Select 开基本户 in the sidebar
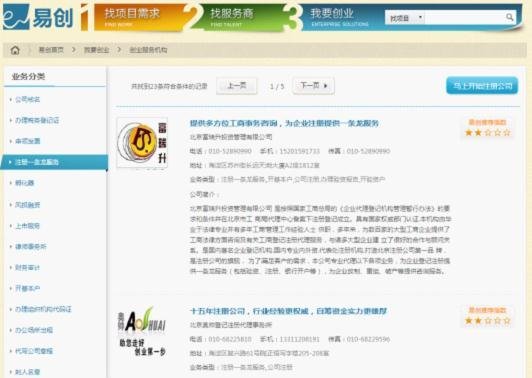Image resolution: width=532 pixels, height=378 pixels. [27, 288]
